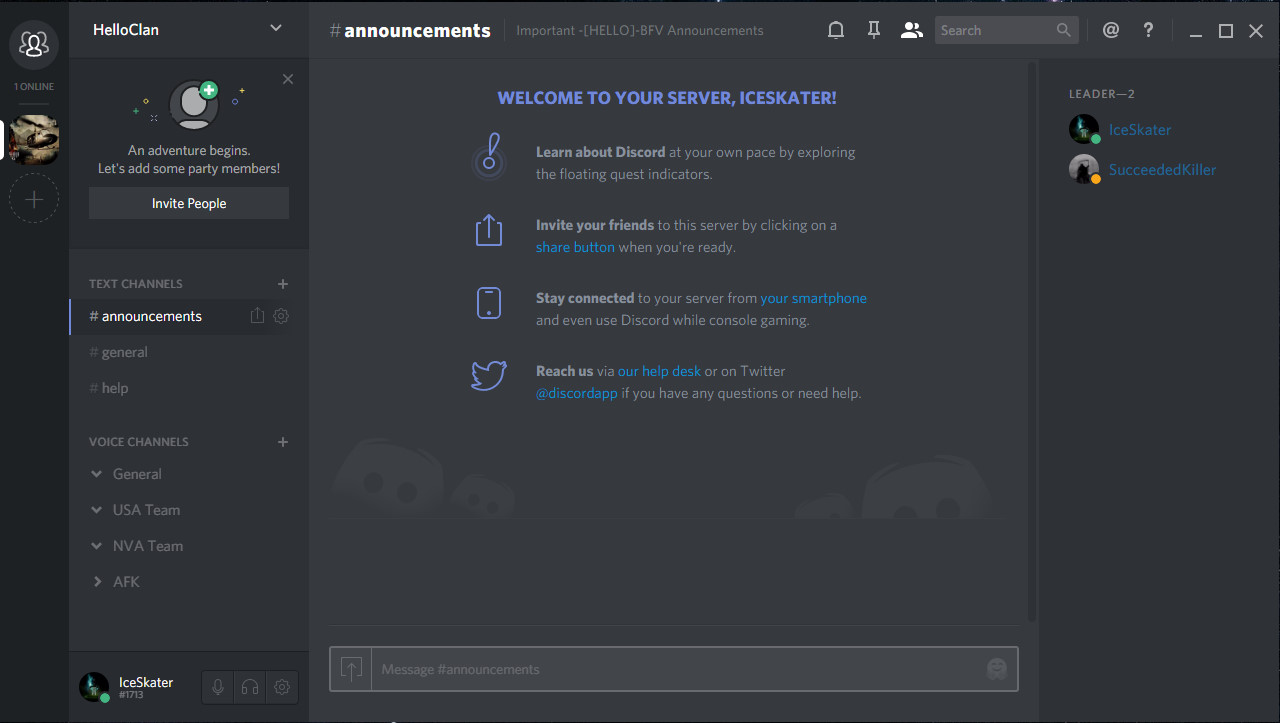
Task: Collapse the USA Team voice channel
Action: [x=97, y=510]
